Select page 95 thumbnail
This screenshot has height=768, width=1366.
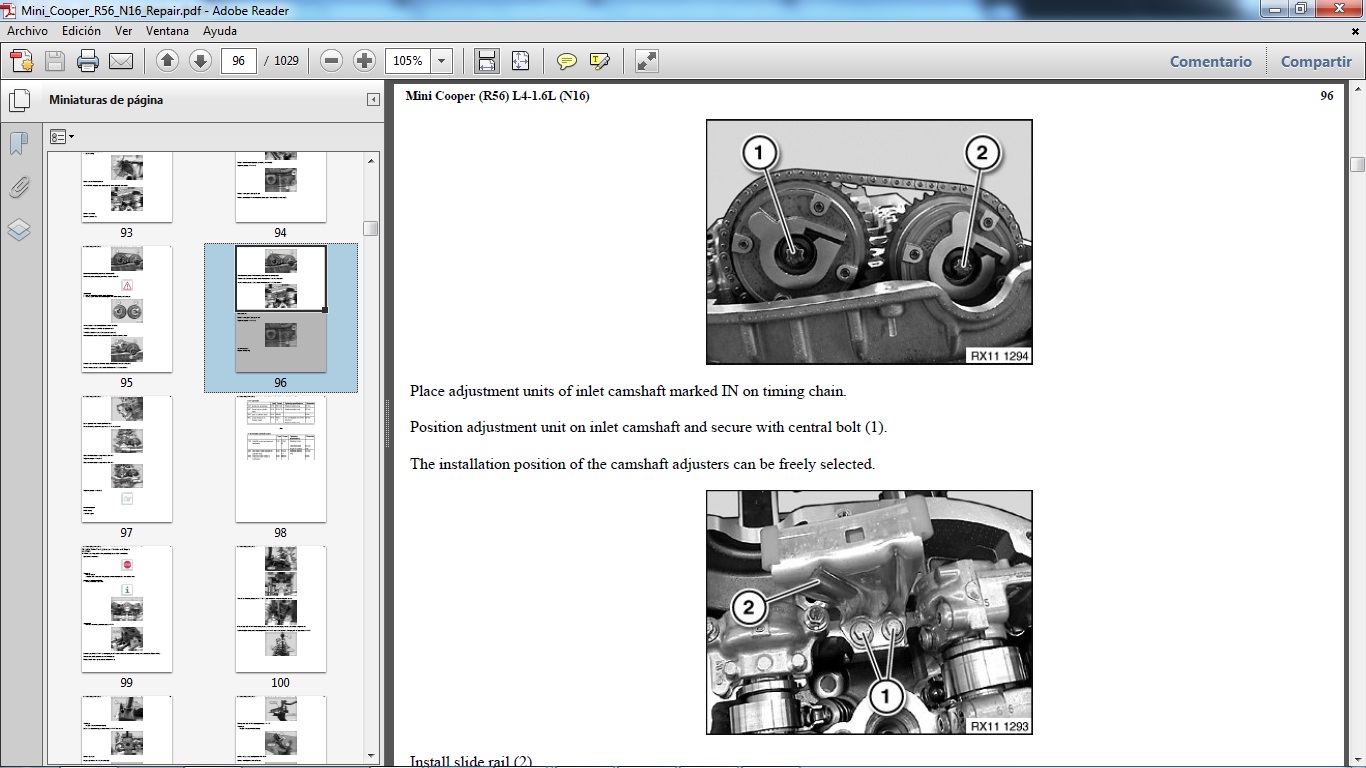point(126,309)
